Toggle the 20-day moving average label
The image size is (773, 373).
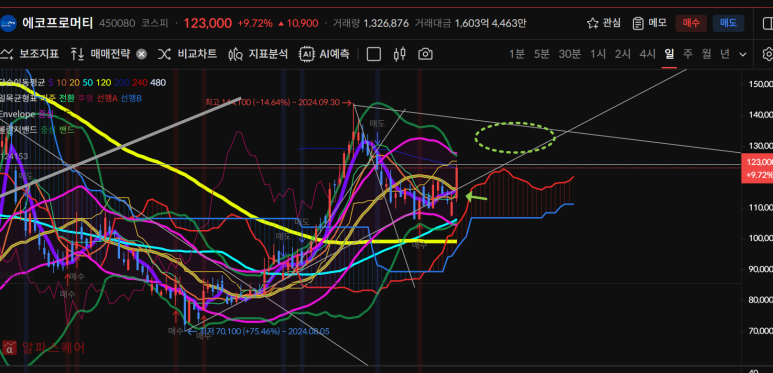pyautogui.click(x=74, y=83)
